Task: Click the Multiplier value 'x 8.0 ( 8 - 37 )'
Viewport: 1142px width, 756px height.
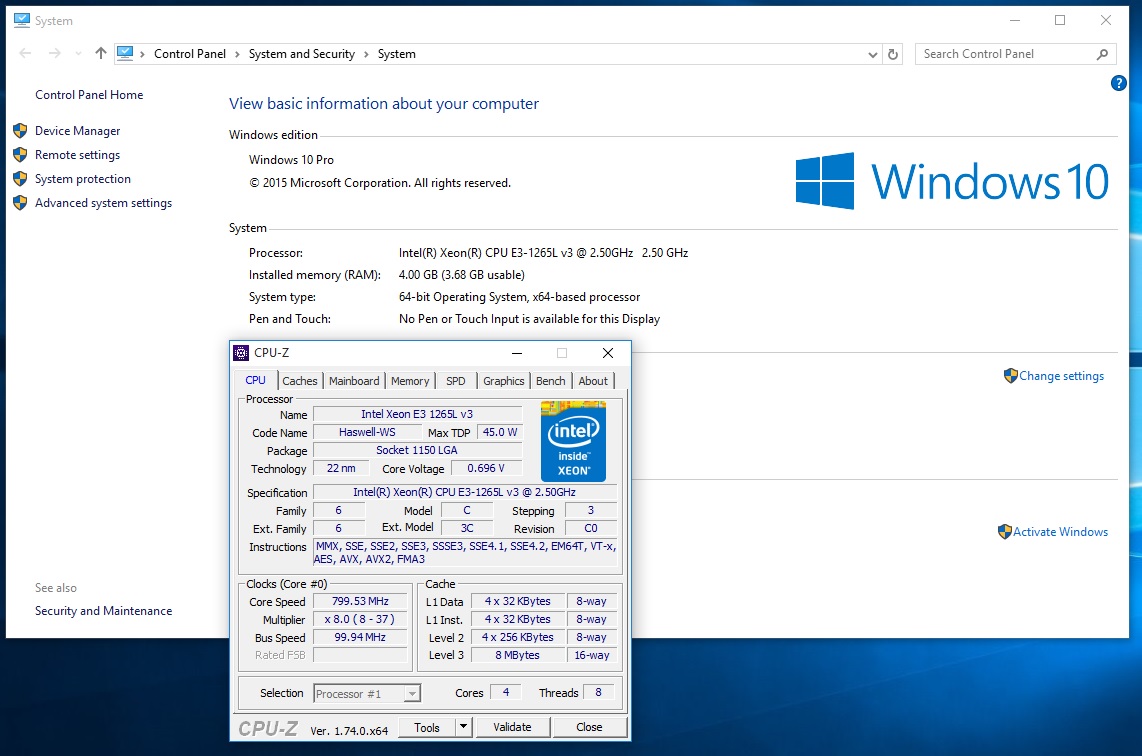Action: [361, 620]
